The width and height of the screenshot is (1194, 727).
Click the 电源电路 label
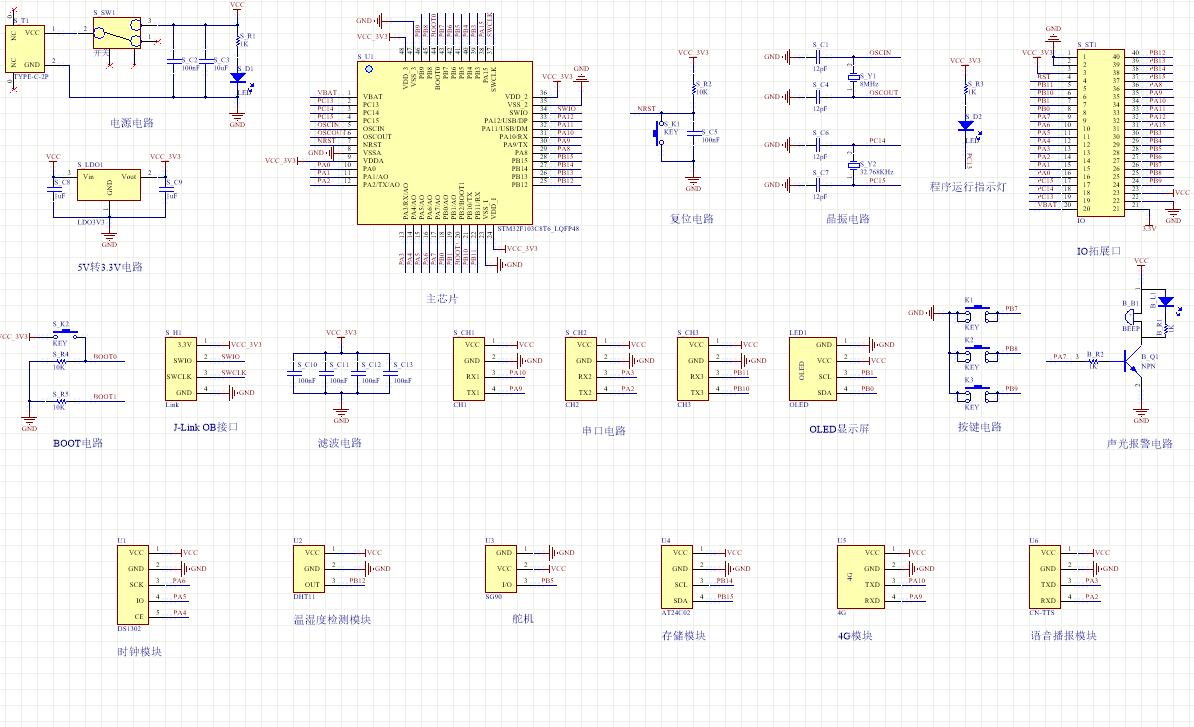132,123
